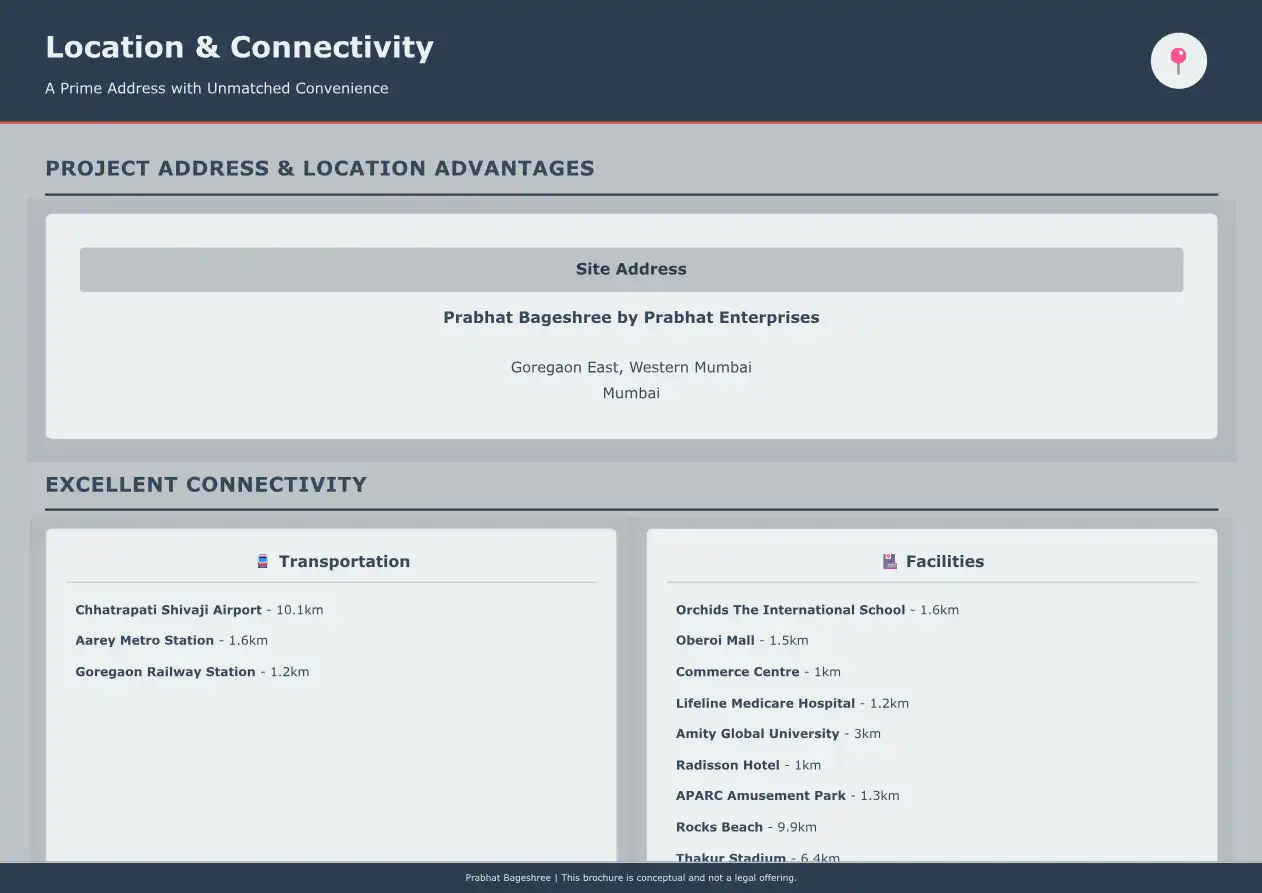Click the pink location pin icon

coord(1178,61)
